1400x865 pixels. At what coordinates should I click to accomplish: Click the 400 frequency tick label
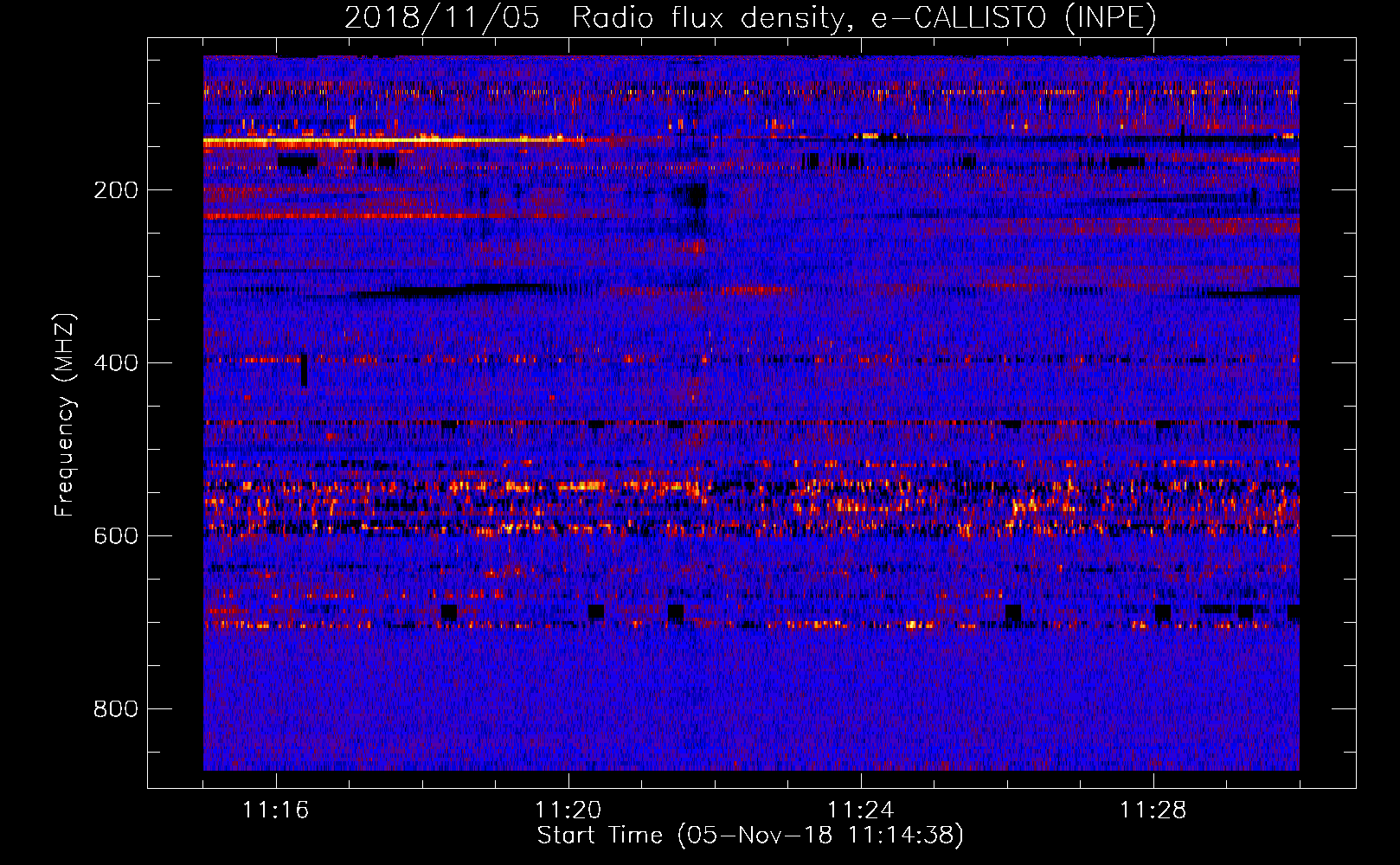coord(116,363)
